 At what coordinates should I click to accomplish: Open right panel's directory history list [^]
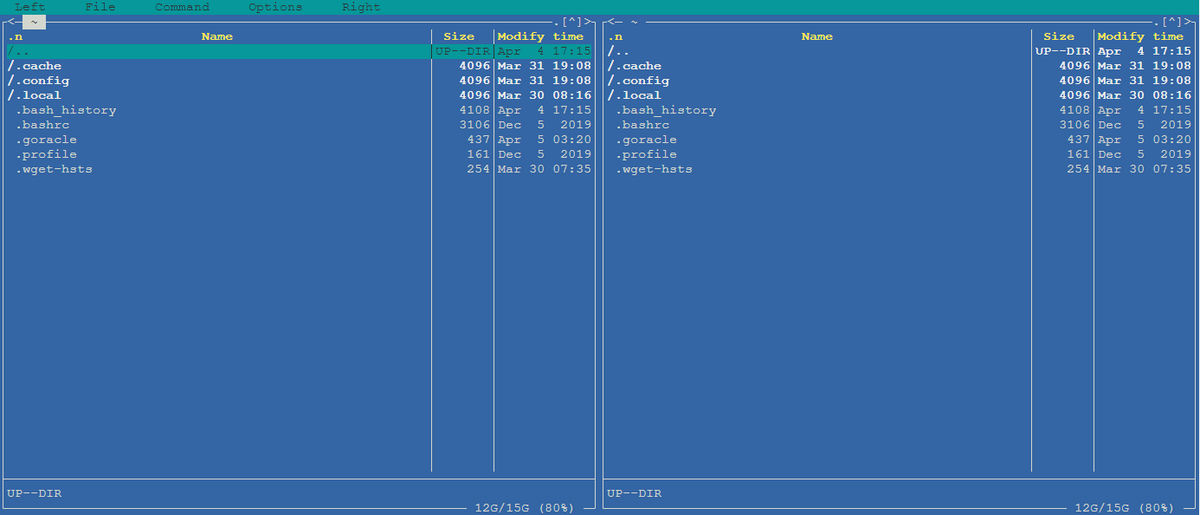(x=1171, y=21)
